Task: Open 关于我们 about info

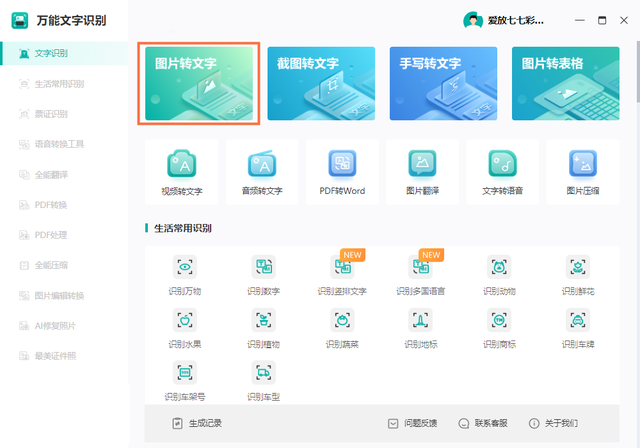Action: click(553, 424)
